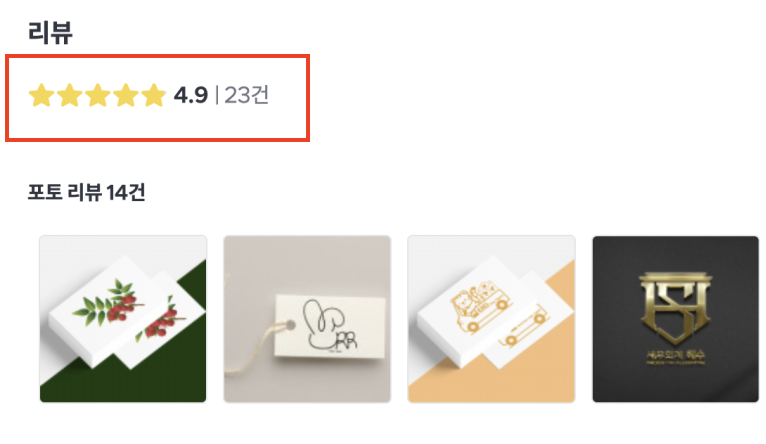Open the red berry business card photo
766x444 pixels.
pyautogui.click(x=123, y=319)
